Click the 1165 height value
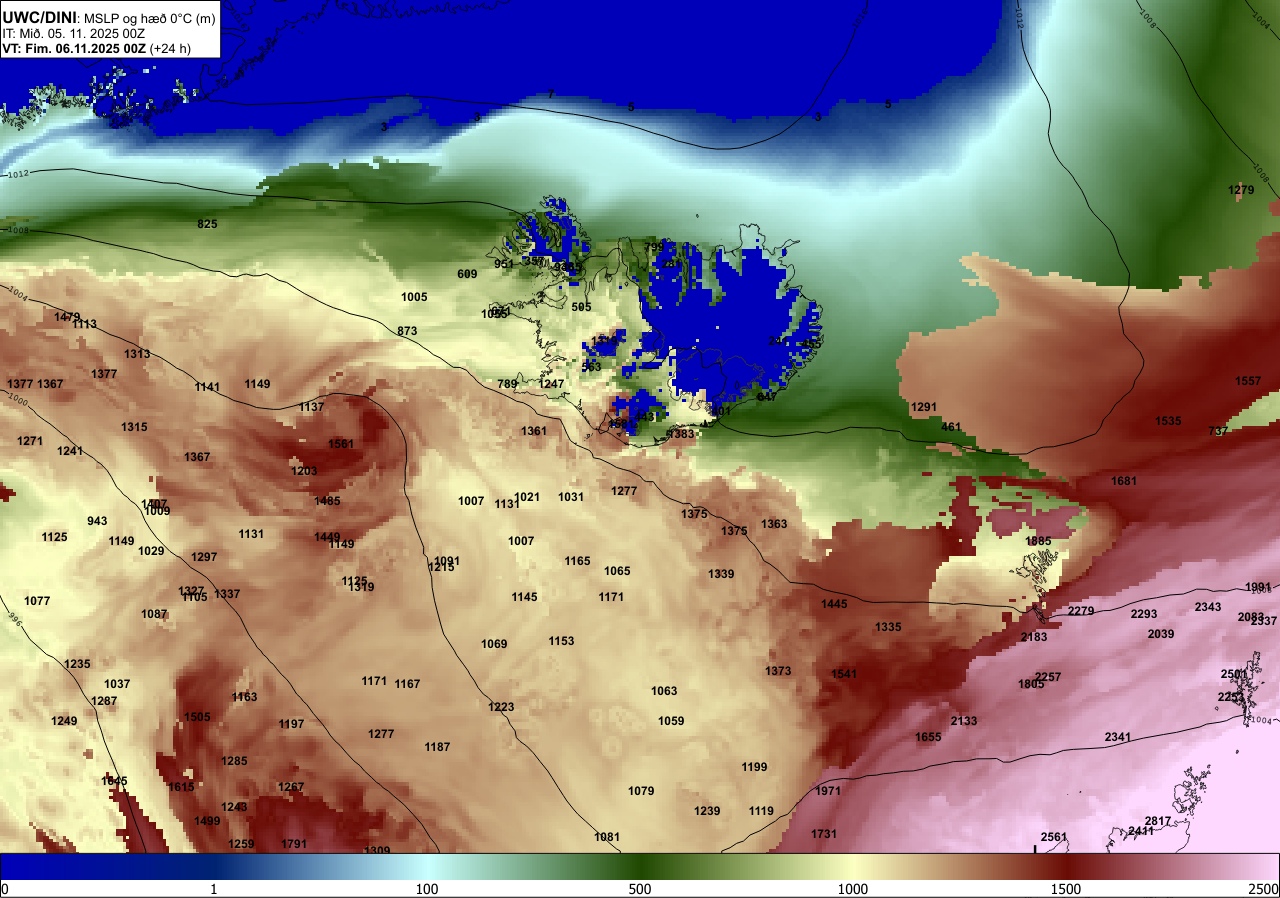This screenshot has width=1280, height=898. pos(577,561)
